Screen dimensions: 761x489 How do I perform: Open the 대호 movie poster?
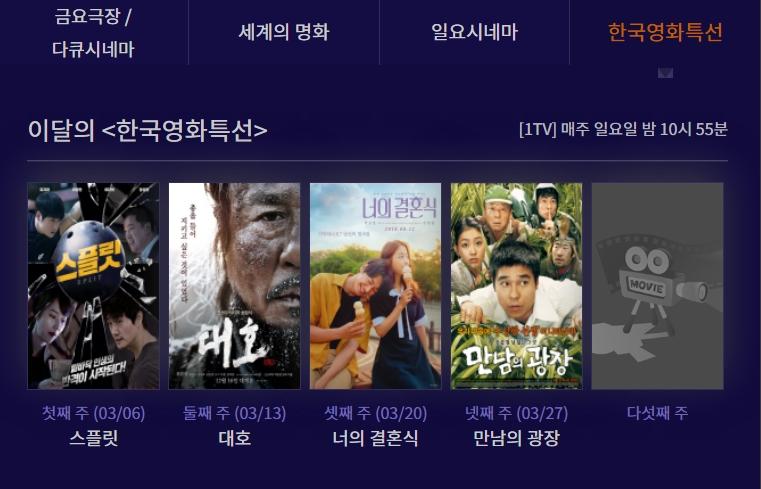tap(234, 286)
